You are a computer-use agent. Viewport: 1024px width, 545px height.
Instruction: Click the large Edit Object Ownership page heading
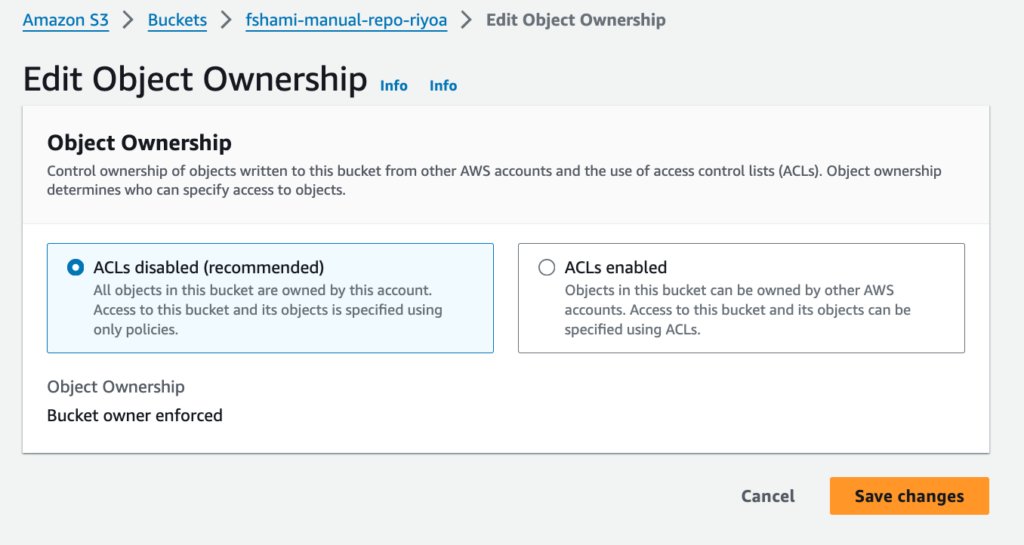point(195,79)
